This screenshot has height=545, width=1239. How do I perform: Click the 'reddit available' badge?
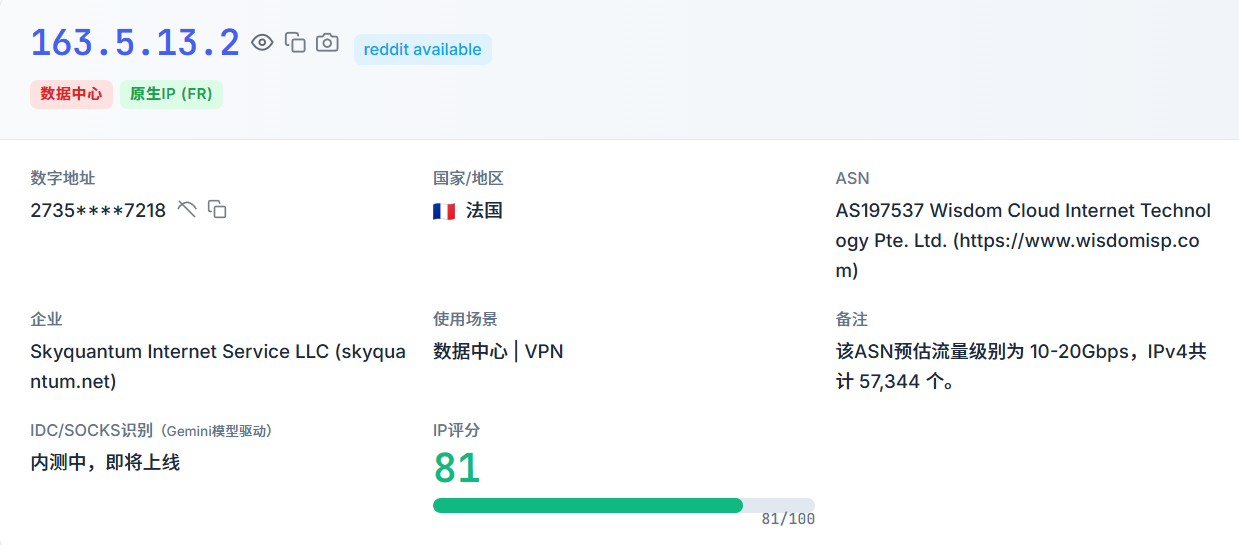[422, 49]
